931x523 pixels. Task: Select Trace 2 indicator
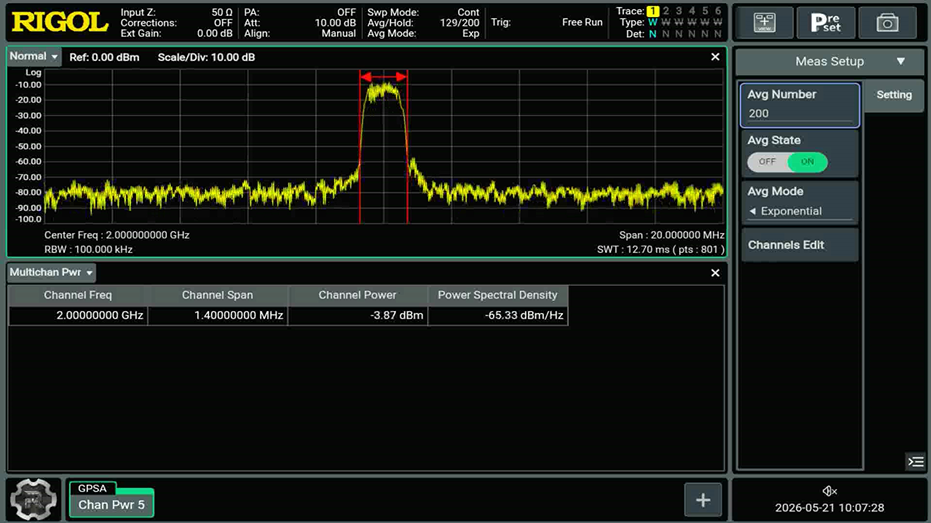click(666, 11)
